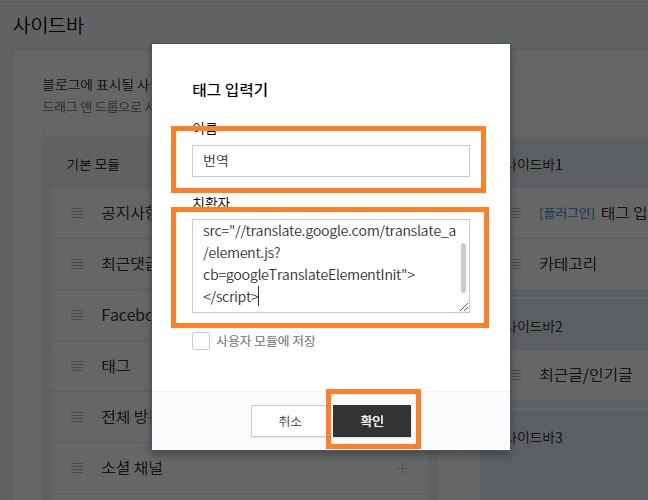The height and width of the screenshot is (500, 648).
Task: Click the [플러그인] 태그 입력기 sidebar item
Action: click(x=593, y=213)
